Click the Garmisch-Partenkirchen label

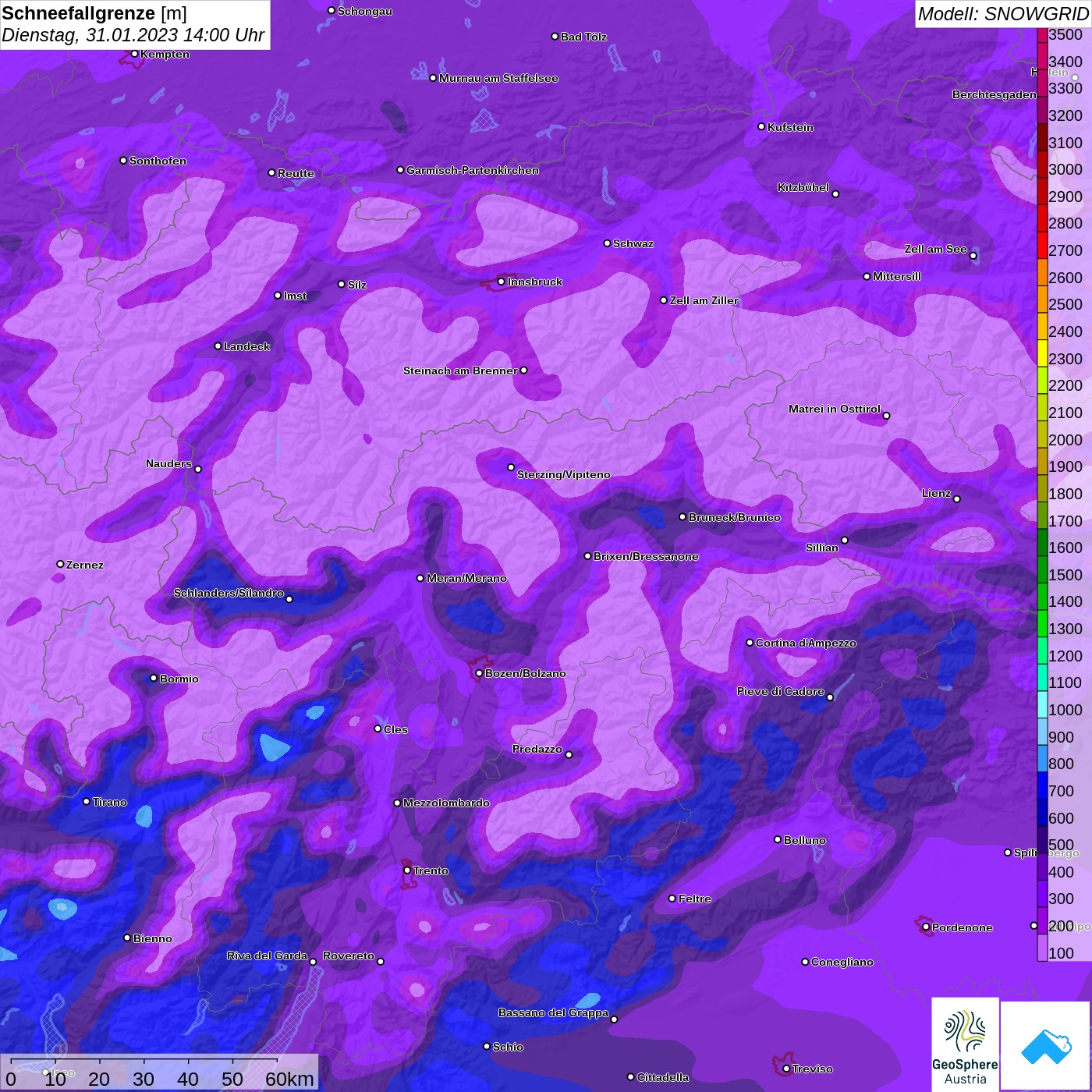(473, 170)
